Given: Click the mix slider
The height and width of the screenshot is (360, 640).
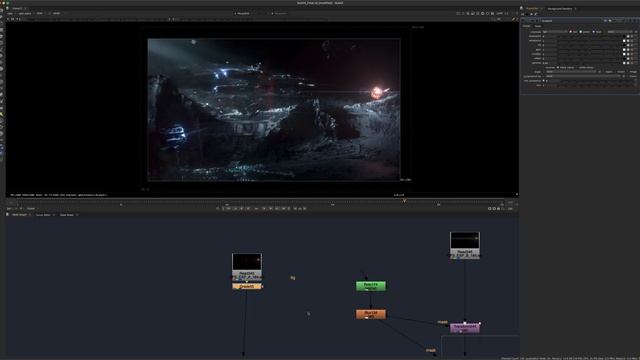Looking at the screenshot, I should (x=596, y=85).
